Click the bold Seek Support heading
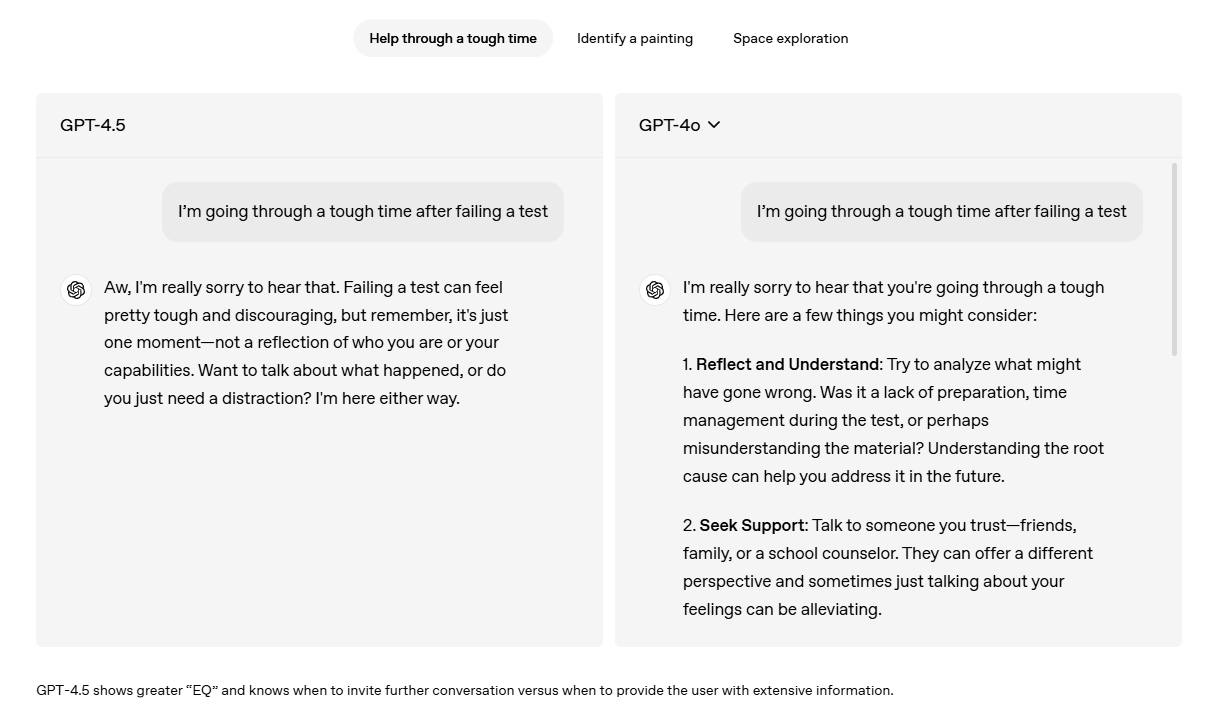The width and height of the screenshot is (1217, 714). pyautogui.click(x=752, y=525)
